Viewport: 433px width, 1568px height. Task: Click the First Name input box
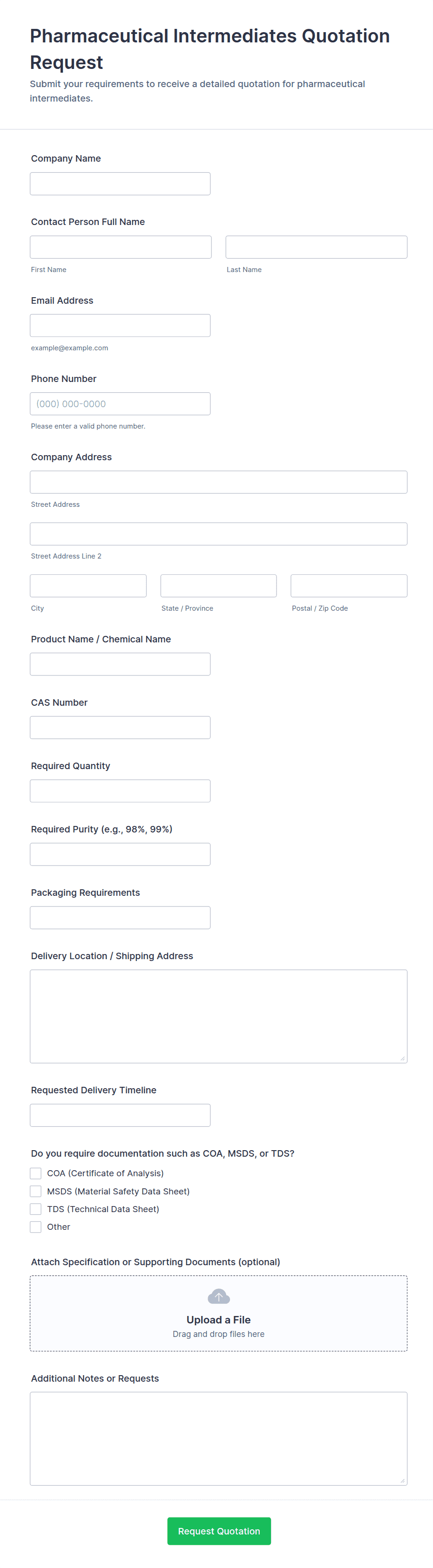(x=121, y=247)
